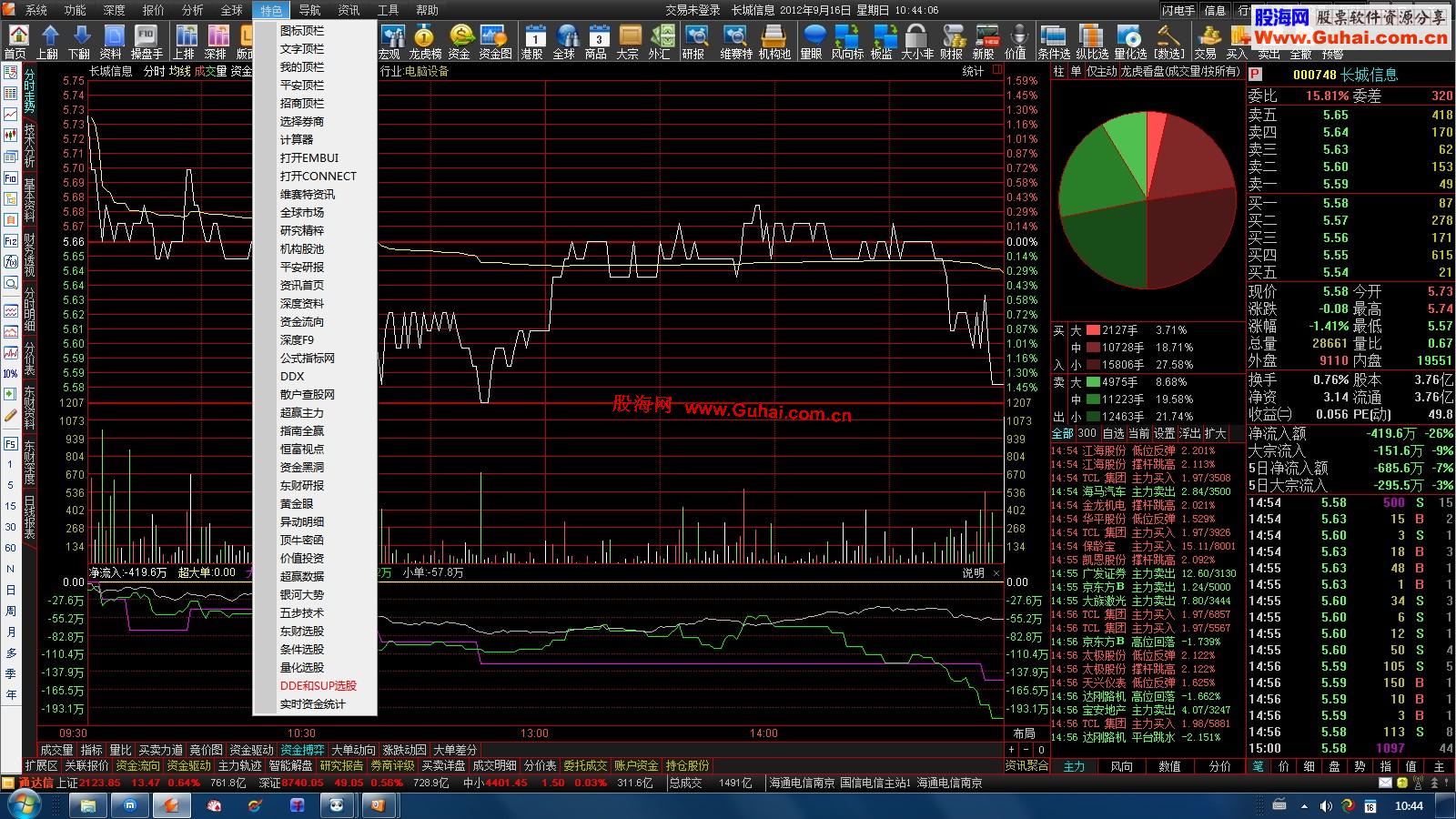
Task: Switch to 风向 tab below the ticker
Action: click(1121, 766)
